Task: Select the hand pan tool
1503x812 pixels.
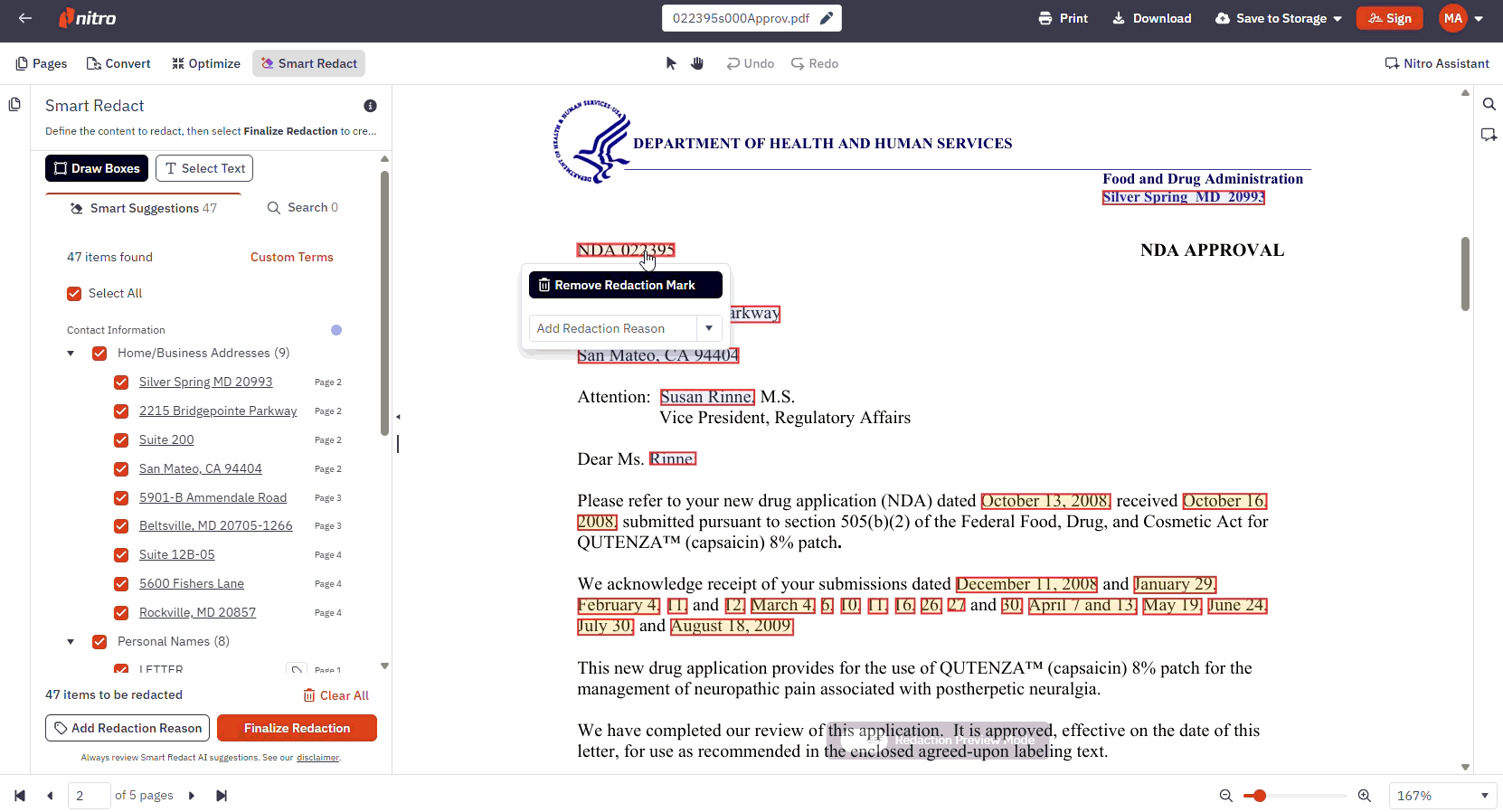Action: coord(697,63)
